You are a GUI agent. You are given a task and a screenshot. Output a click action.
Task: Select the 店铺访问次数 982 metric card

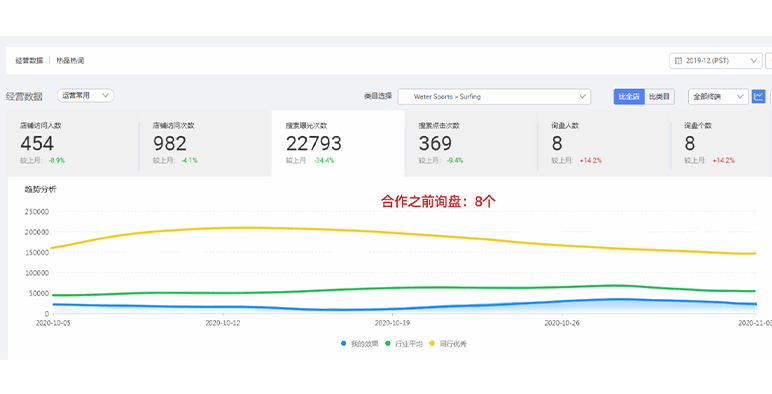coord(205,143)
